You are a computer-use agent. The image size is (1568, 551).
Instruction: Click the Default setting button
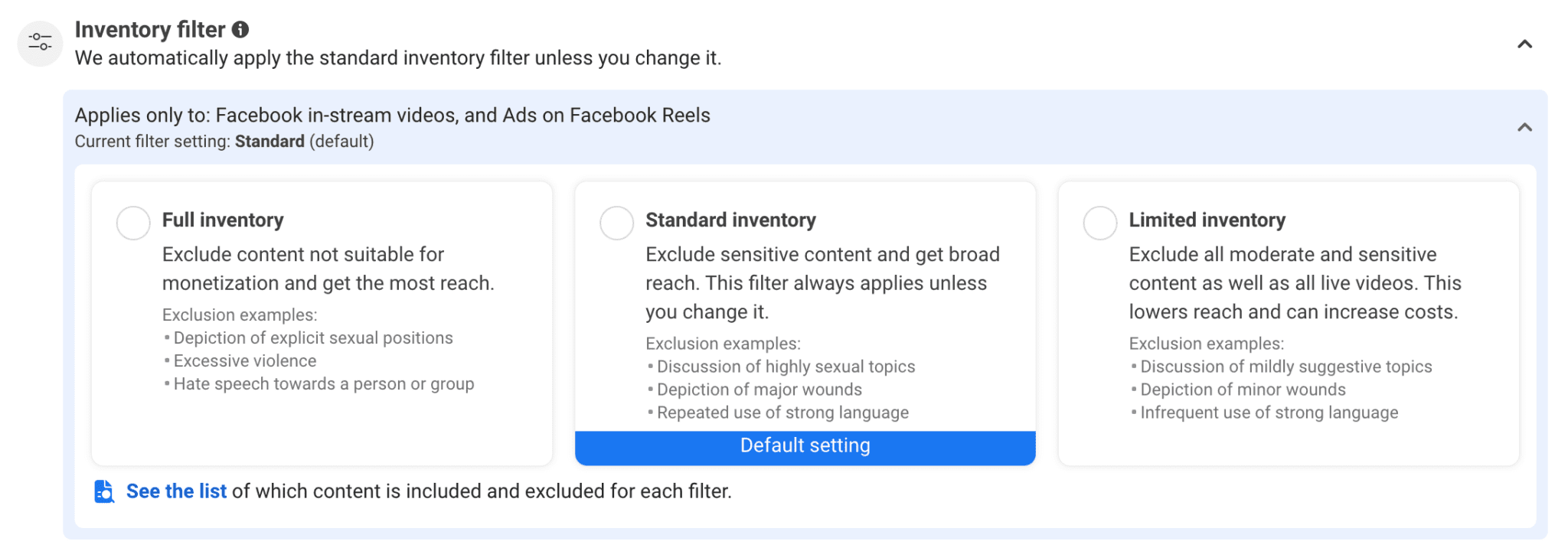coord(805,445)
